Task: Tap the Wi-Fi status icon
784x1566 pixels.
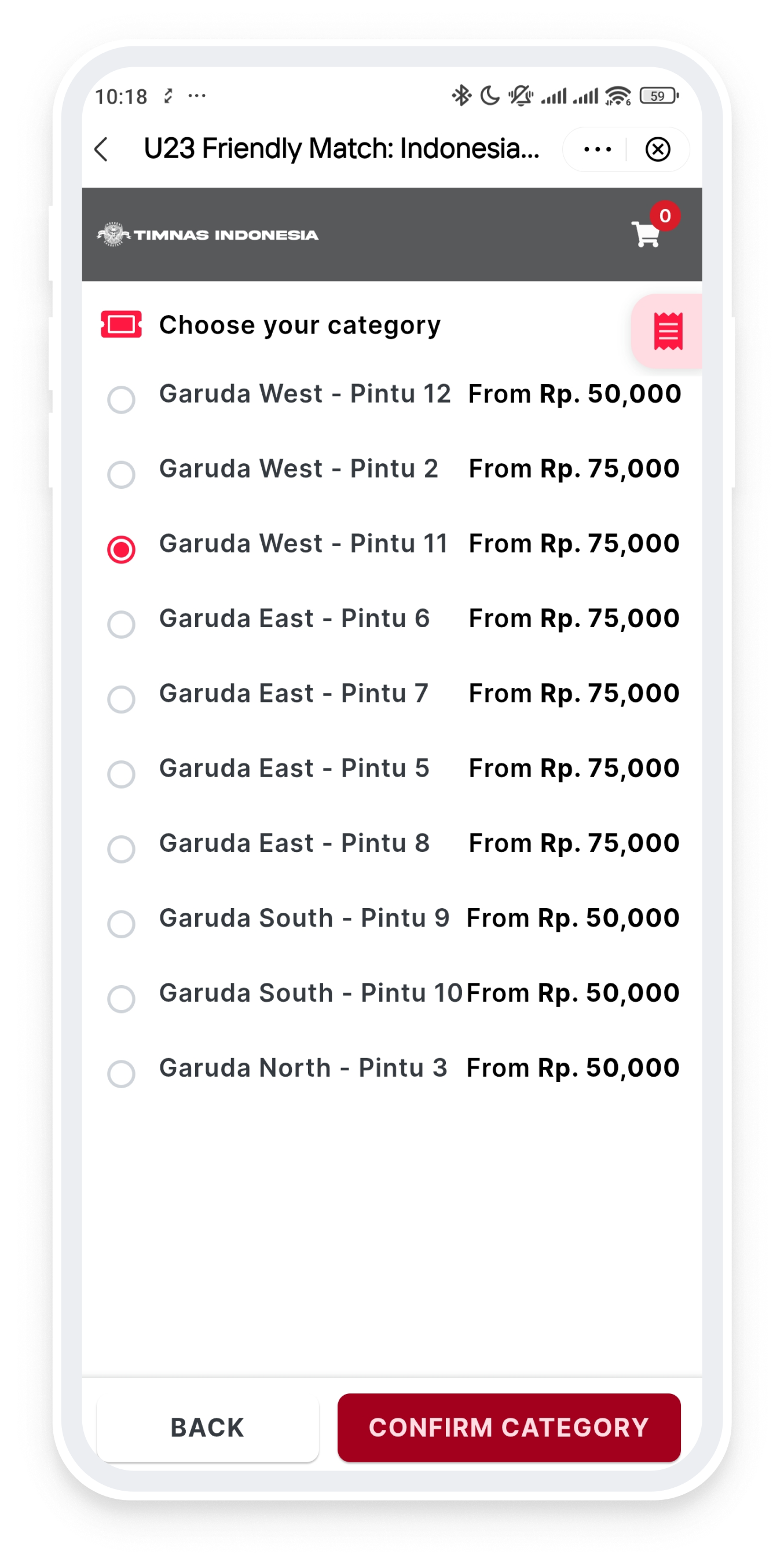Action: pyautogui.click(x=617, y=96)
